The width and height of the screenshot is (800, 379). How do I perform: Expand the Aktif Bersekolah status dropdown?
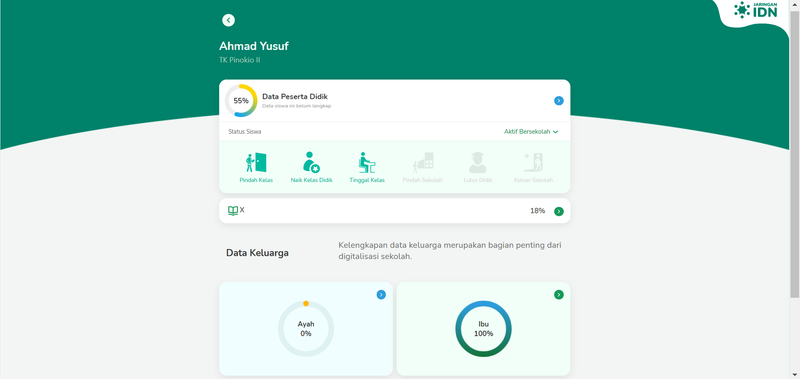(531, 132)
